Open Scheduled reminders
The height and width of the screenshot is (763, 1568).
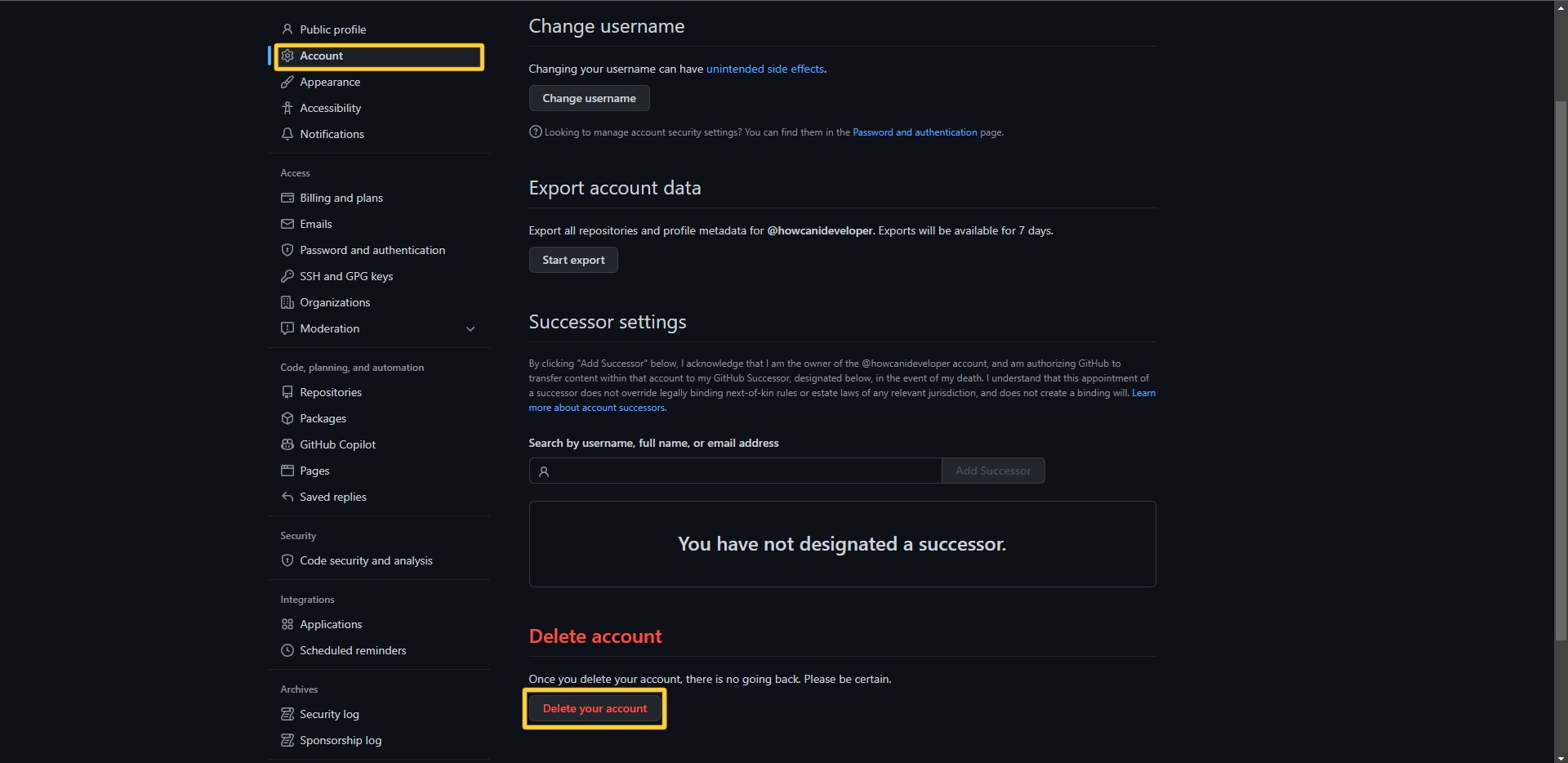pos(379,650)
